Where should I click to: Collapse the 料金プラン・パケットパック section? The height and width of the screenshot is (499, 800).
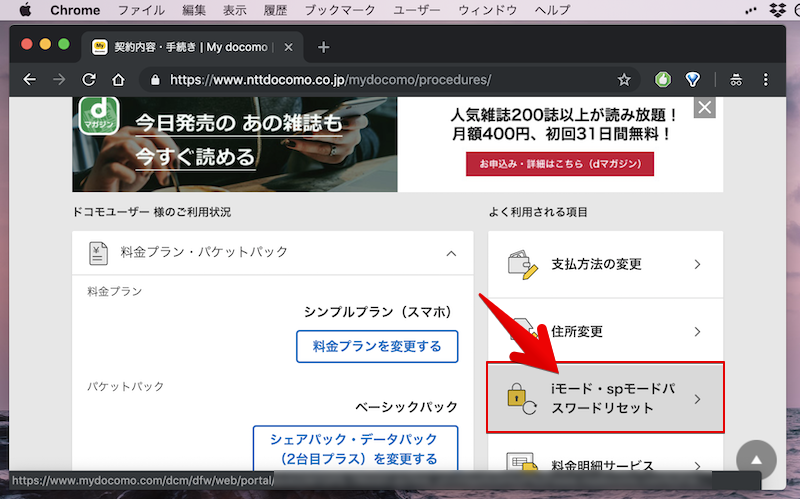(451, 253)
